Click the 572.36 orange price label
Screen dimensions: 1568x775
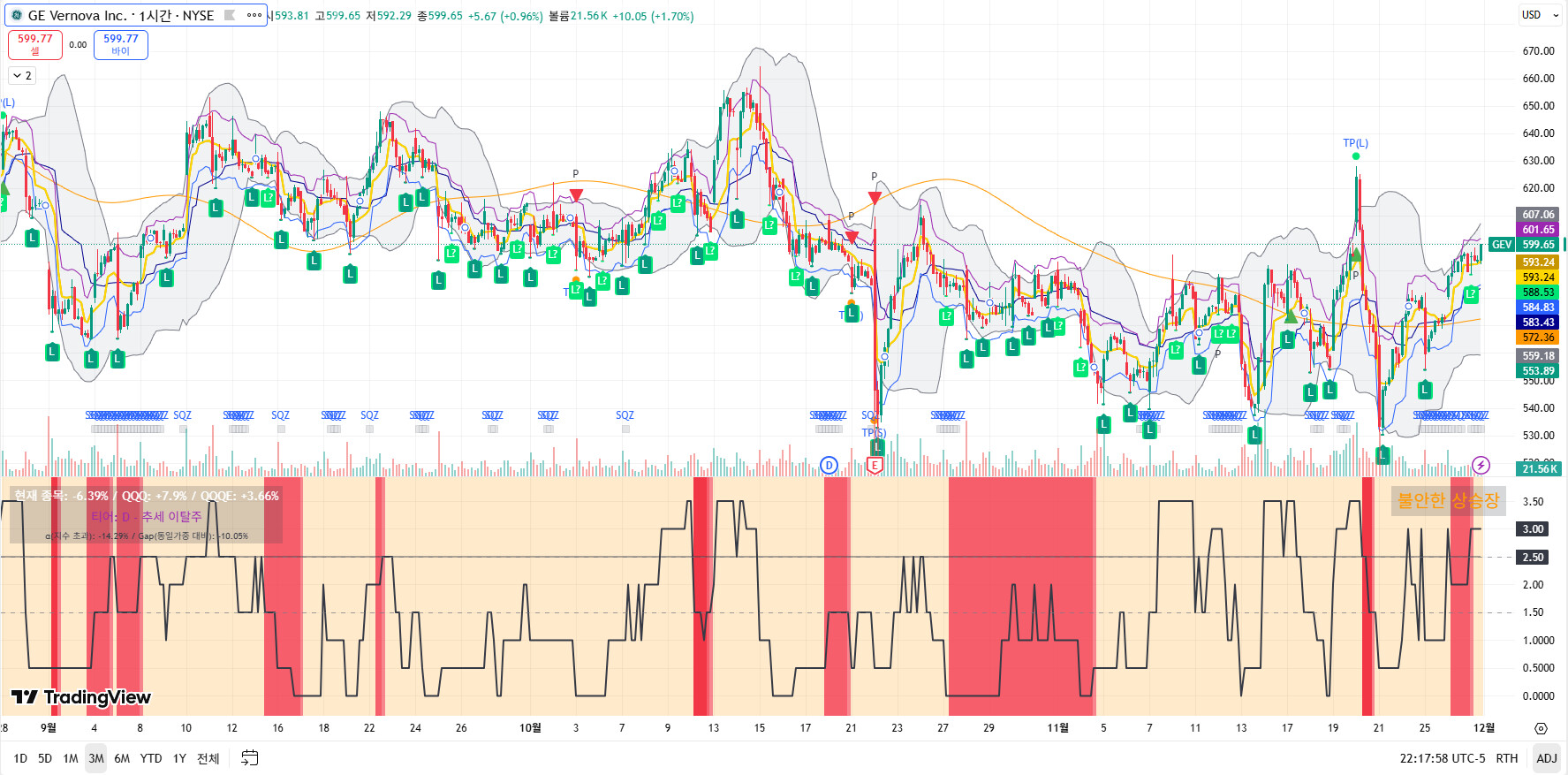click(1538, 338)
